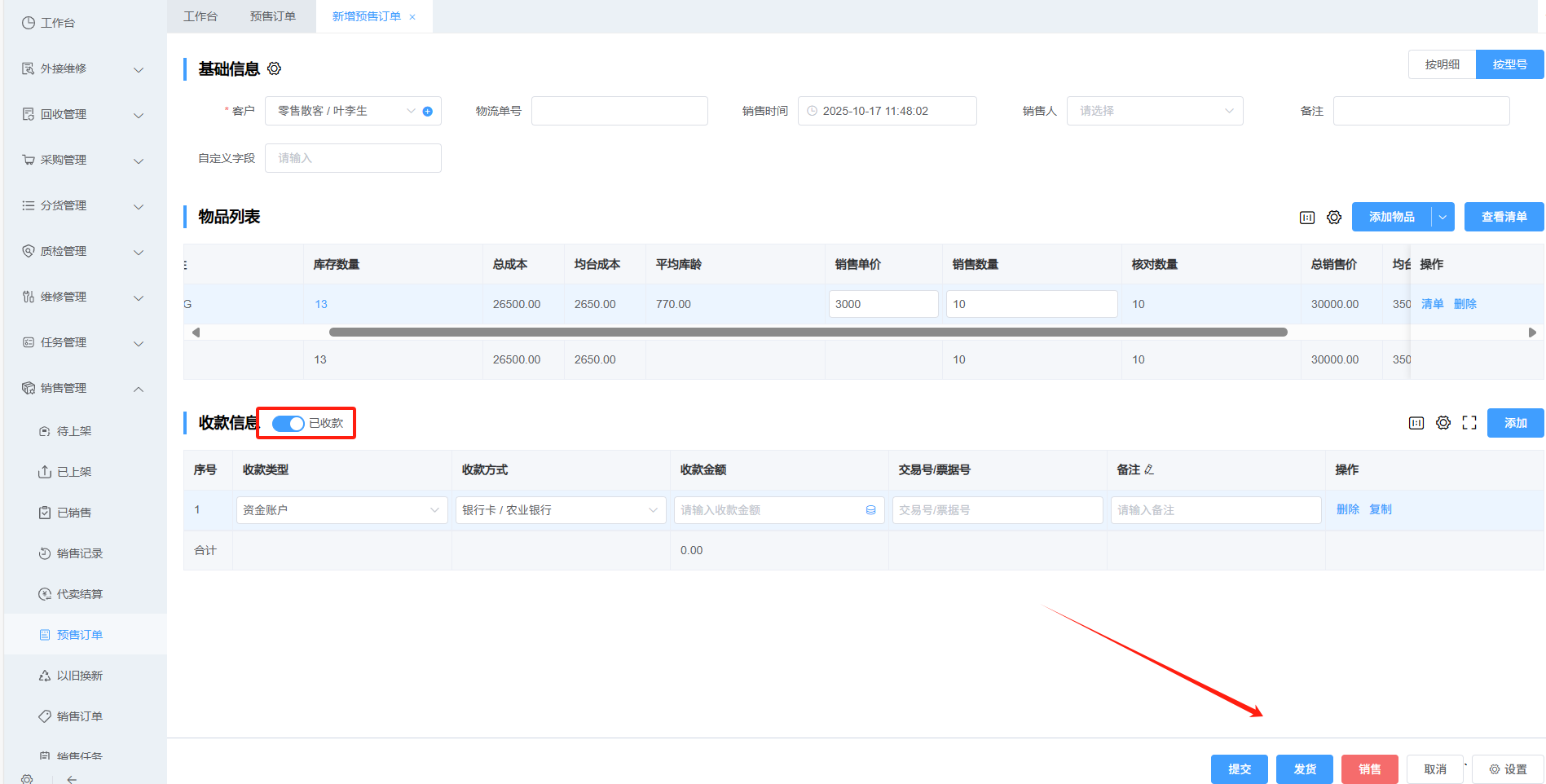Click the horizontal scrollbar in the item table
This screenshot has height=784, width=1546.
click(x=807, y=333)
